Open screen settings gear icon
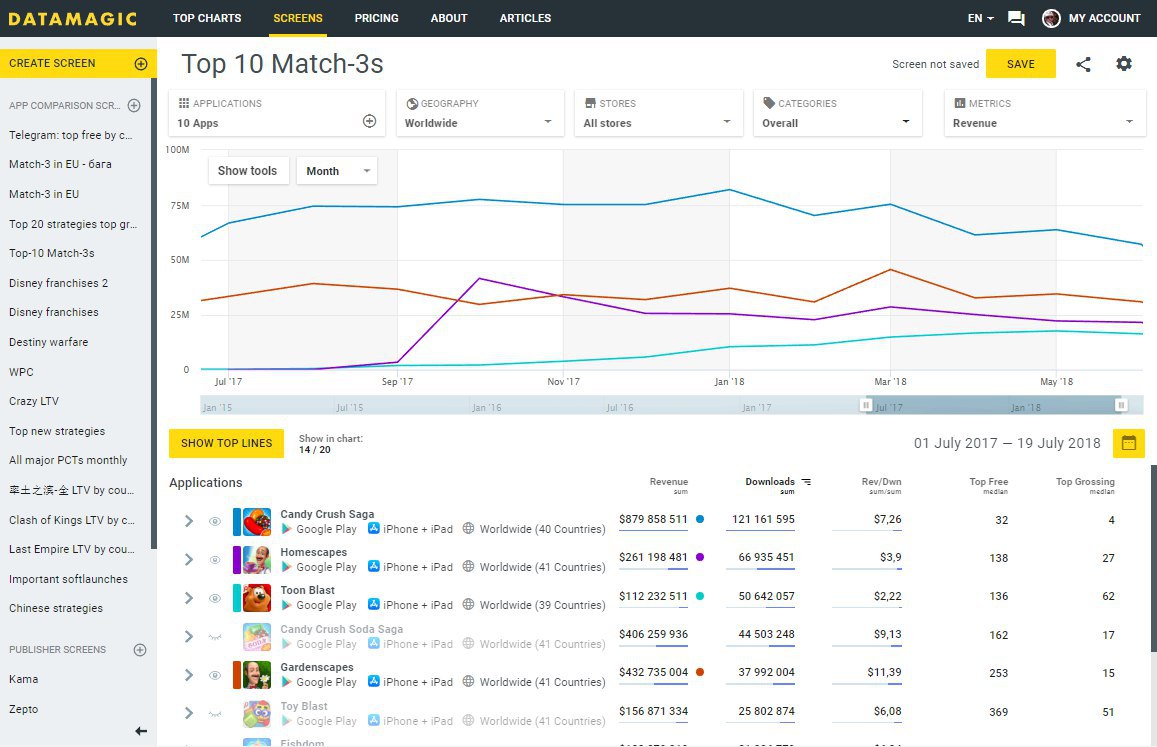Screen dimensions: 1157x747 click(x=1124, y=64)
